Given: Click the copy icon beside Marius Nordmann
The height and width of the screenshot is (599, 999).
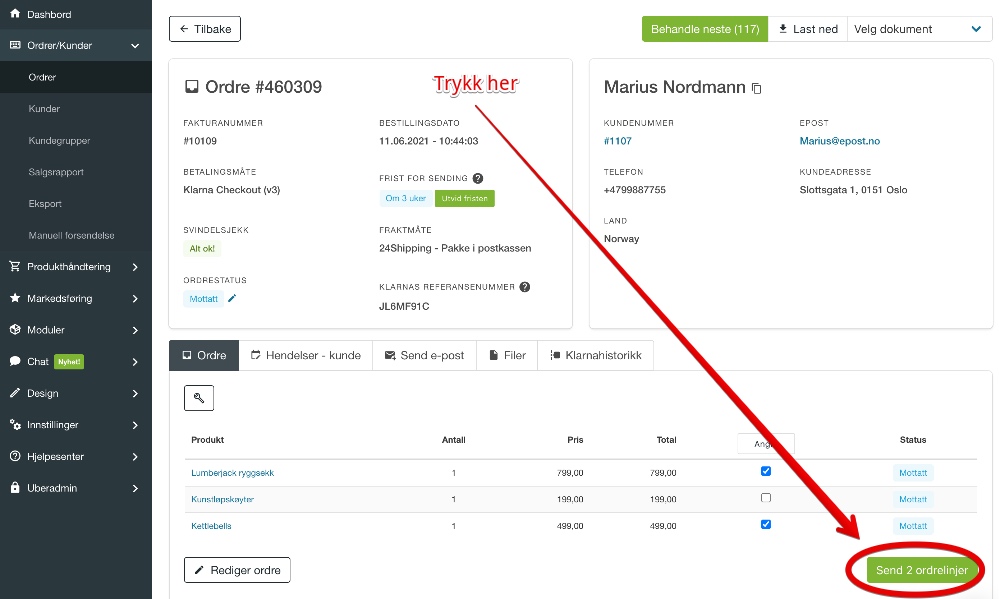Looking at the screenshot, I should pyautogui.click(x=756, y=89).
